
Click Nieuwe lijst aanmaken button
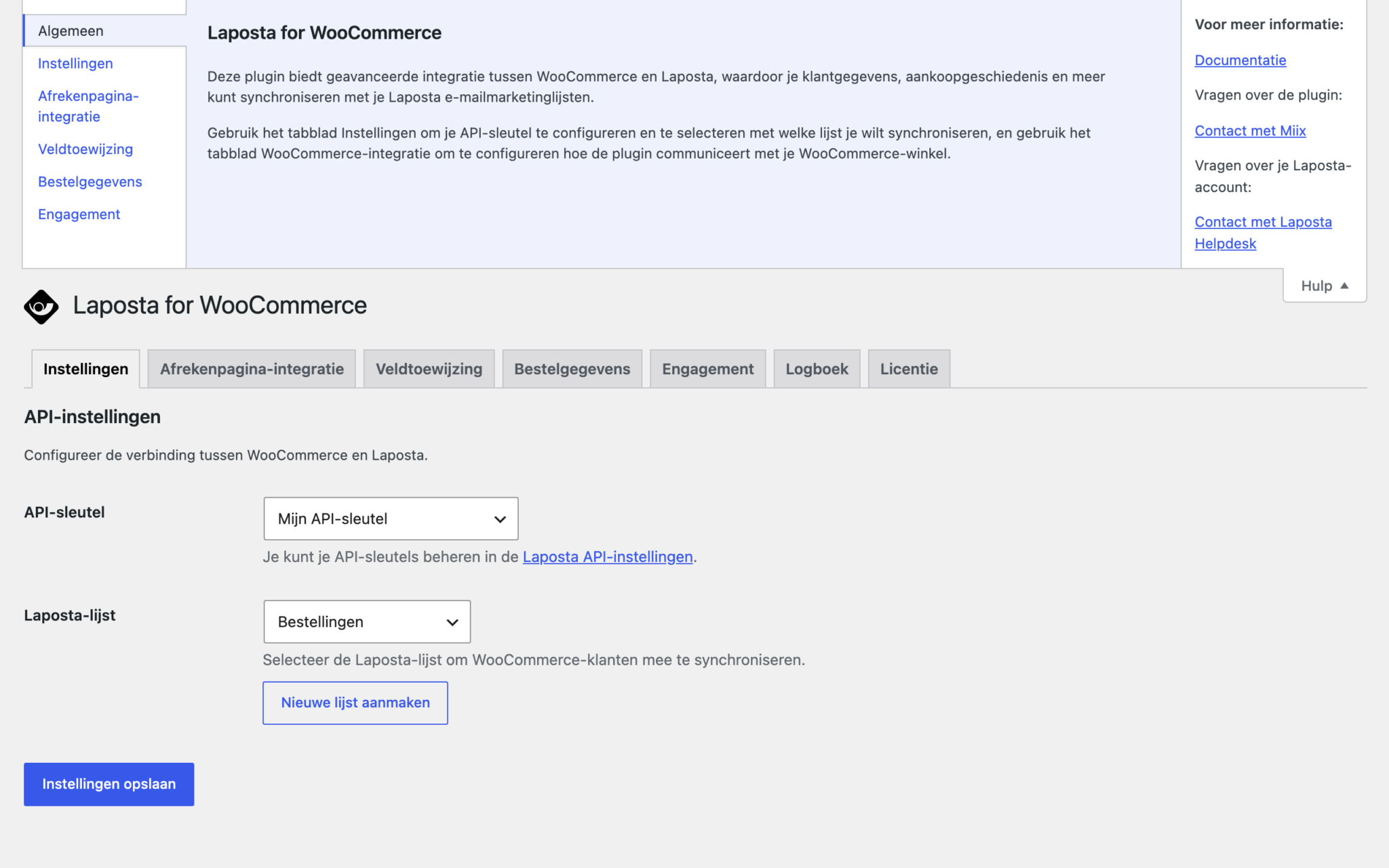click(x=355, y=703)
